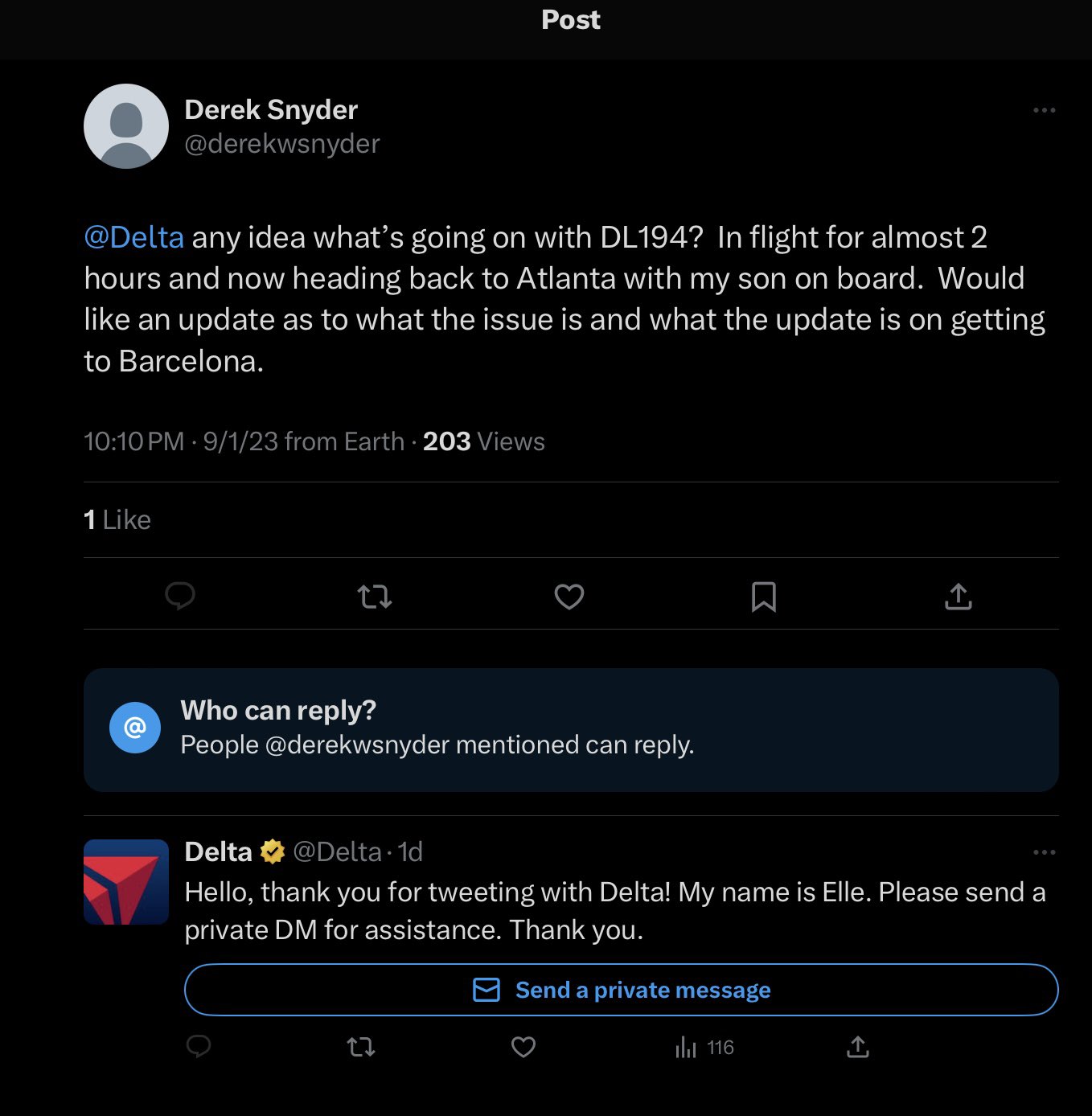Screen dimensions: 1092x1116
Task: View analytics showing 116 views
Action: click(704, 1047)
